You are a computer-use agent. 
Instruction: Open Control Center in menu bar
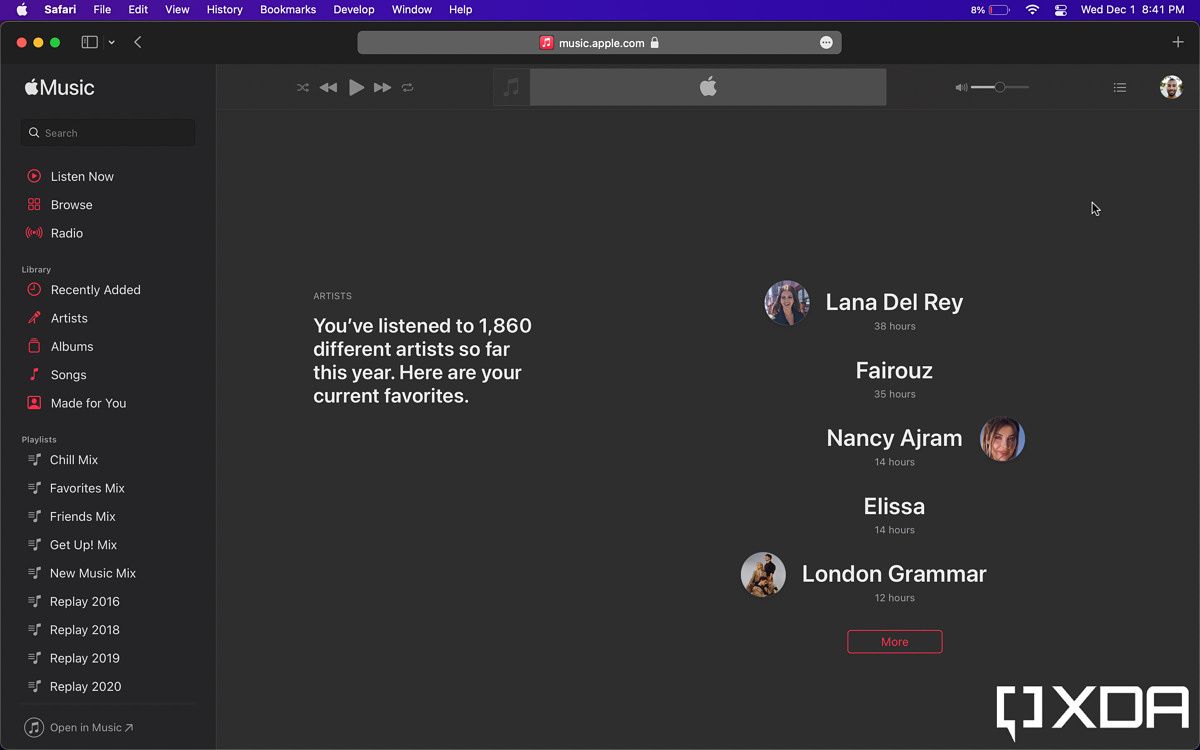1061,10
